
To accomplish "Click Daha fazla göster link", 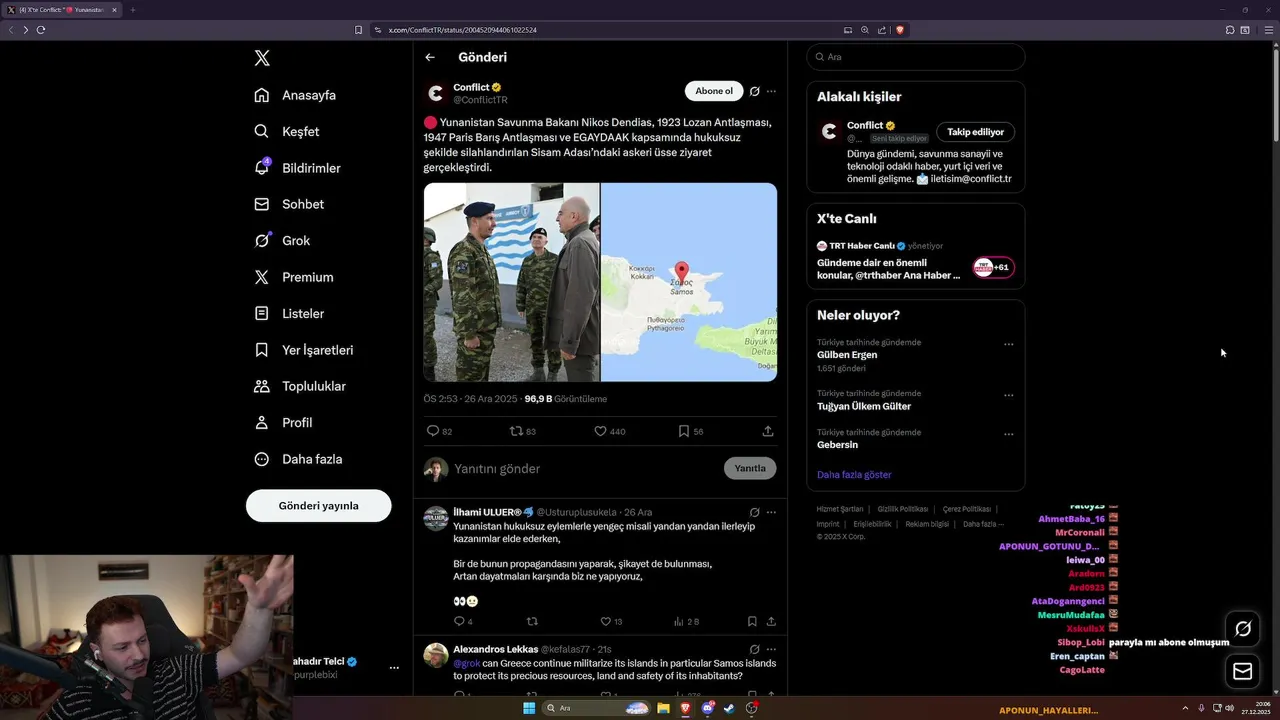I will click(x=854, y=475).
